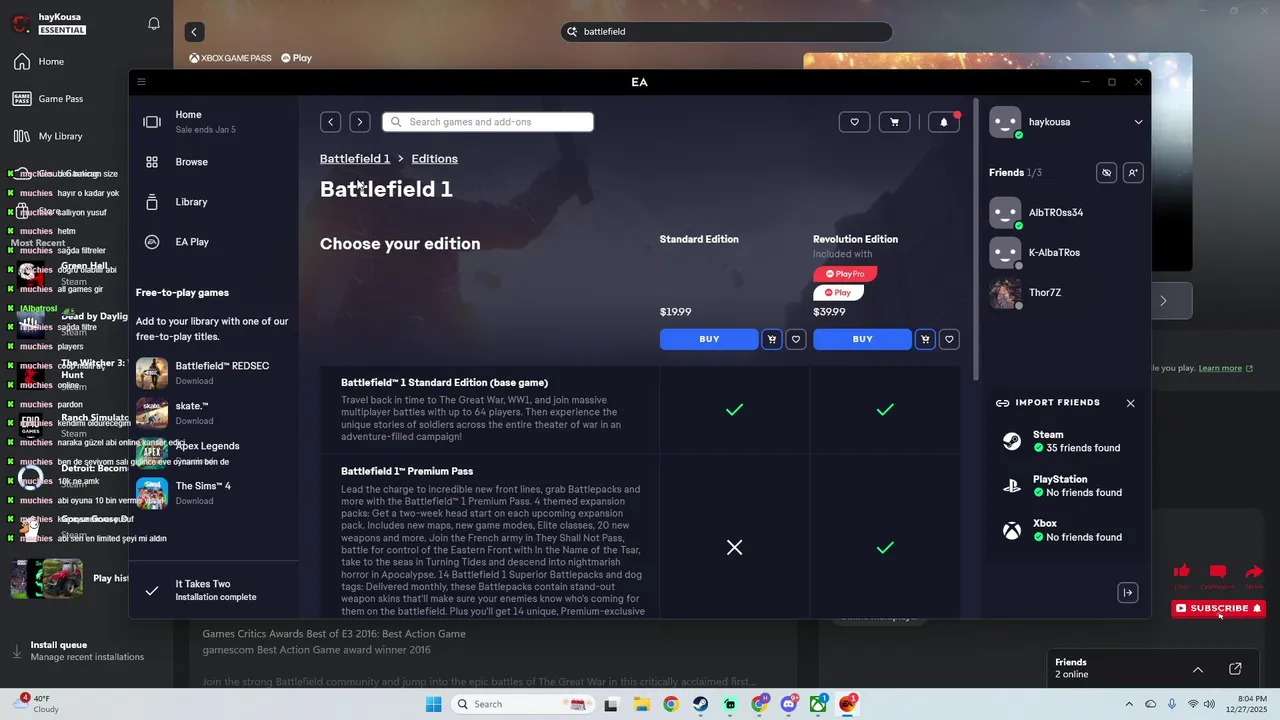Click the EA scrollbar

pos(975,238)
